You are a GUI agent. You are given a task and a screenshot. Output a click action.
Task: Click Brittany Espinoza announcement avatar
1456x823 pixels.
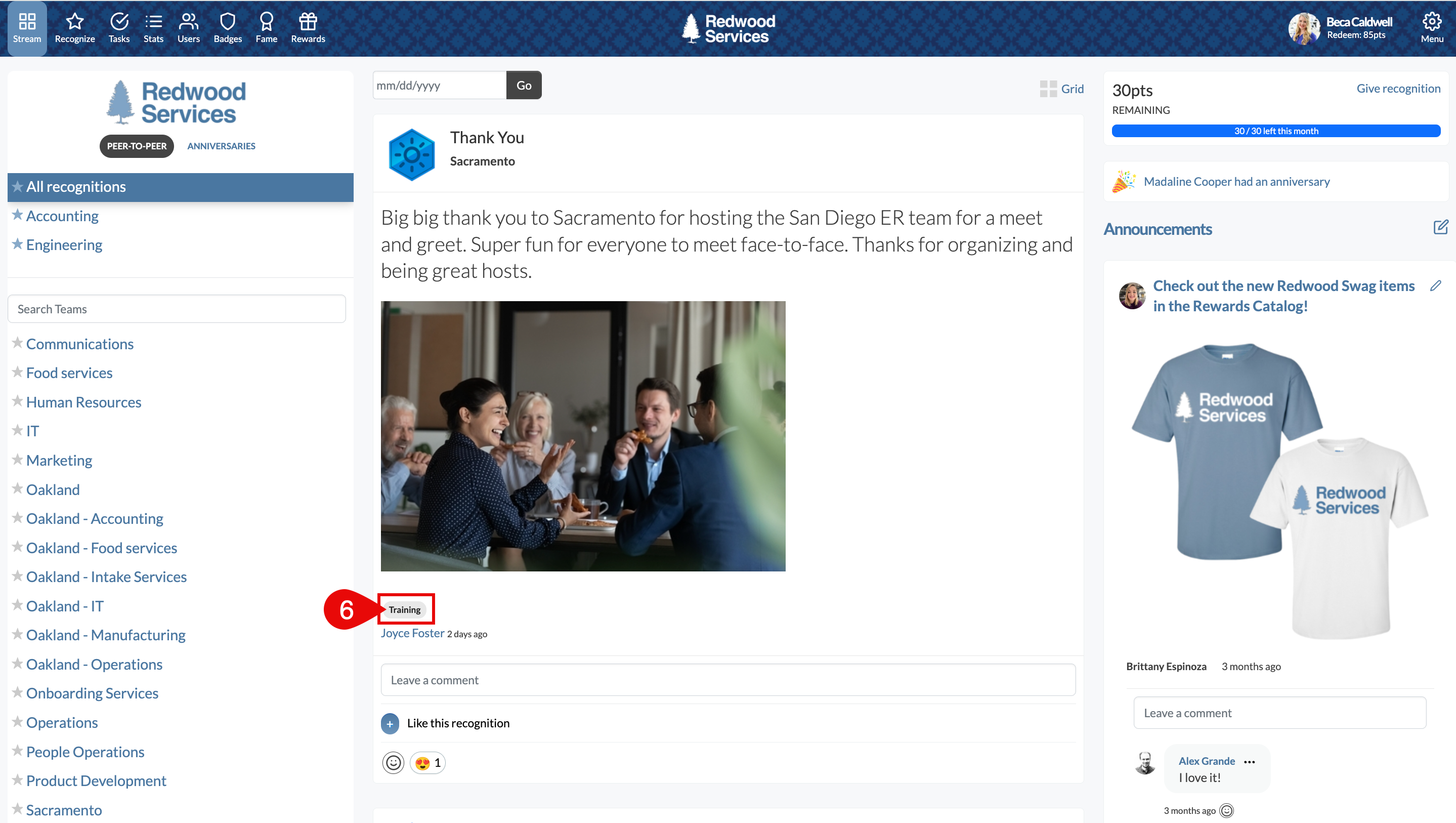1132,295
